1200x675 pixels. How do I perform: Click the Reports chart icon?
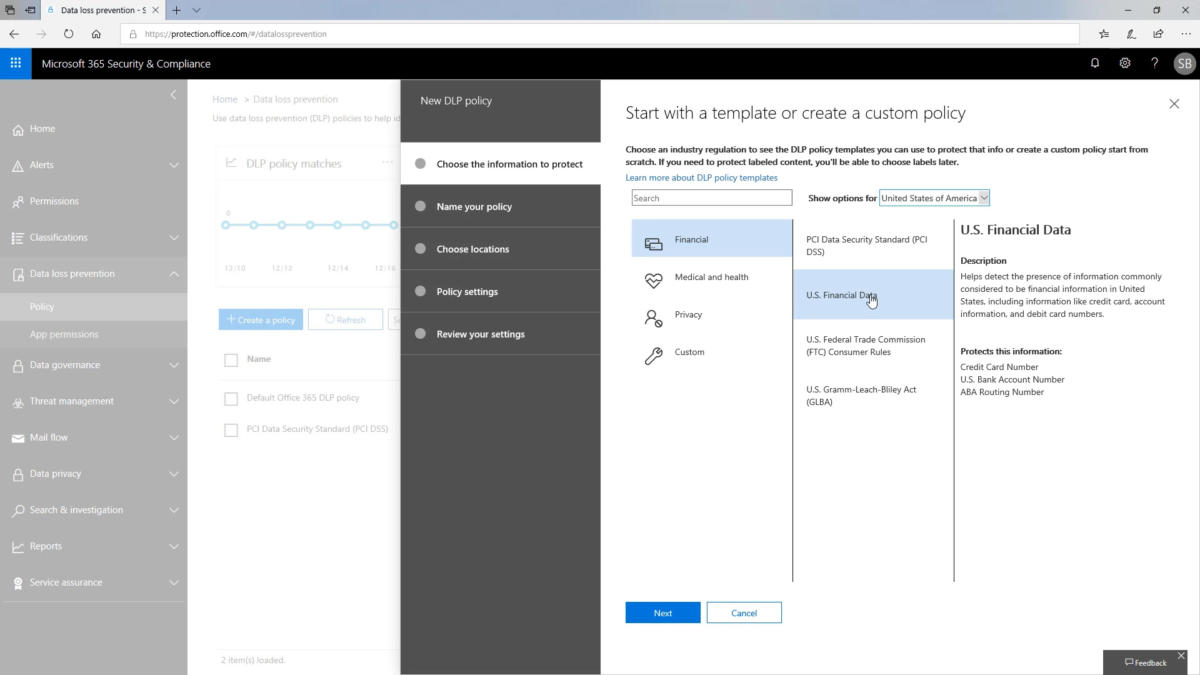click(x=18, y=547)
